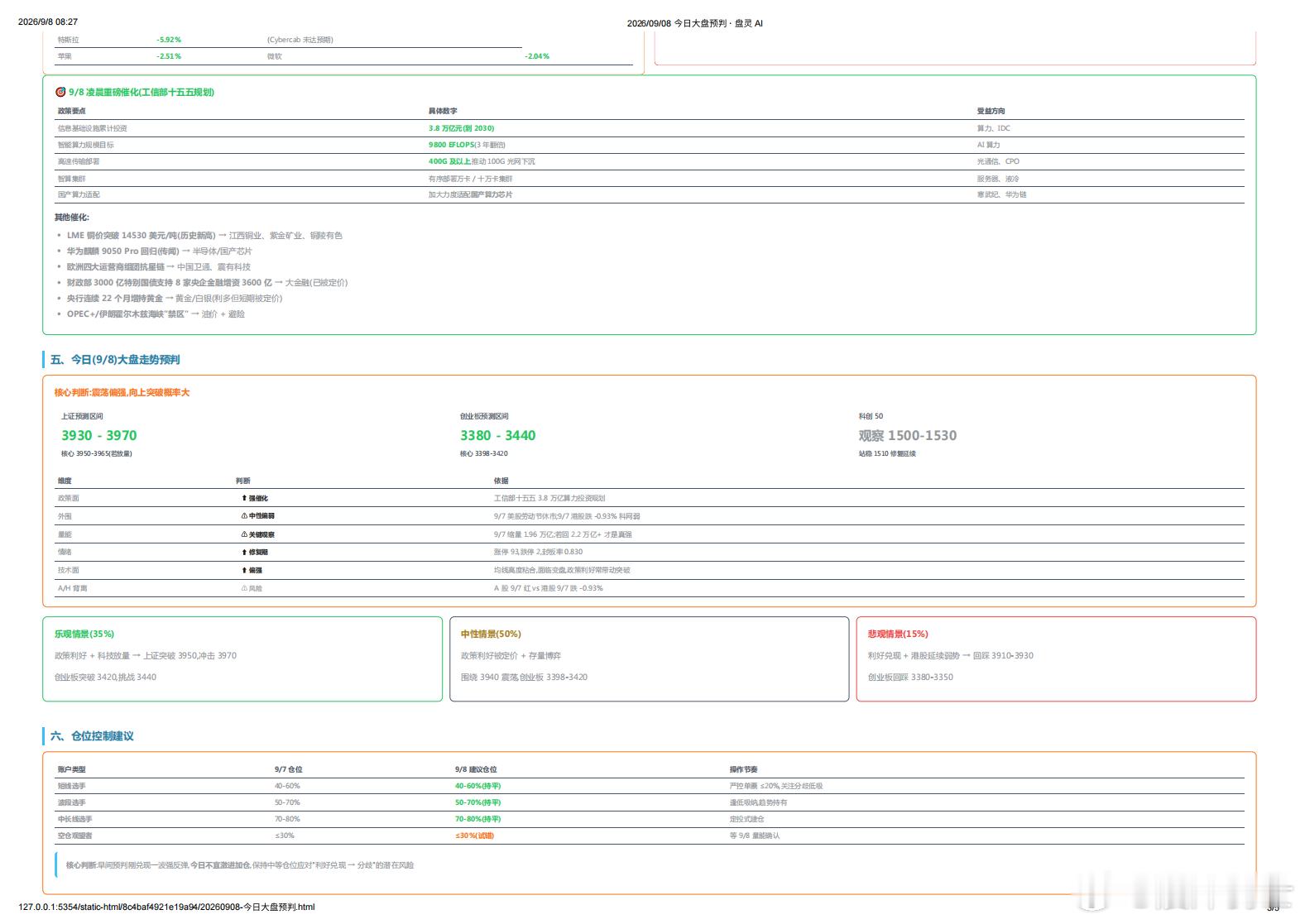This screenshot has height=924, width=1305.
Task: Click the 创业板预测区间 value 3380 - 3440
Action: pos(498,435)
